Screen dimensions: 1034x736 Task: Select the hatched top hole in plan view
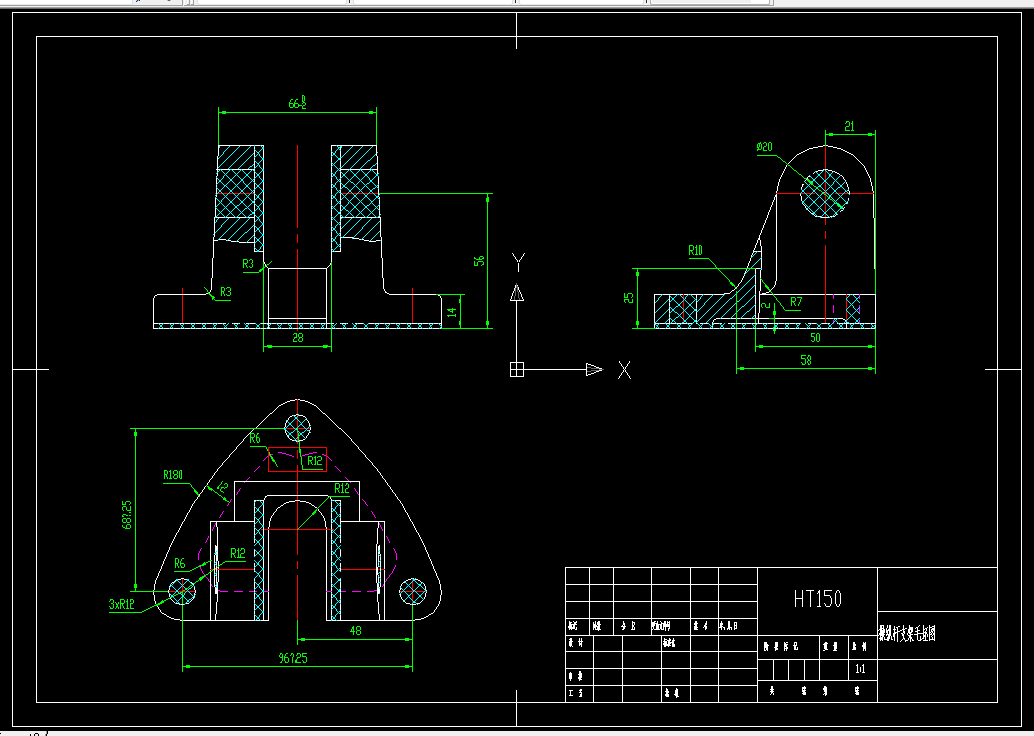coord(297,428)
